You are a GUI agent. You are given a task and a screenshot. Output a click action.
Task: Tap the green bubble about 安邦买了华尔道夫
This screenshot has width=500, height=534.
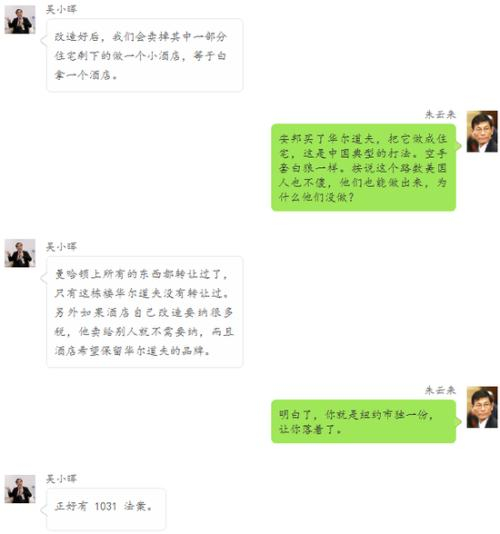click(x=363, y=168)
